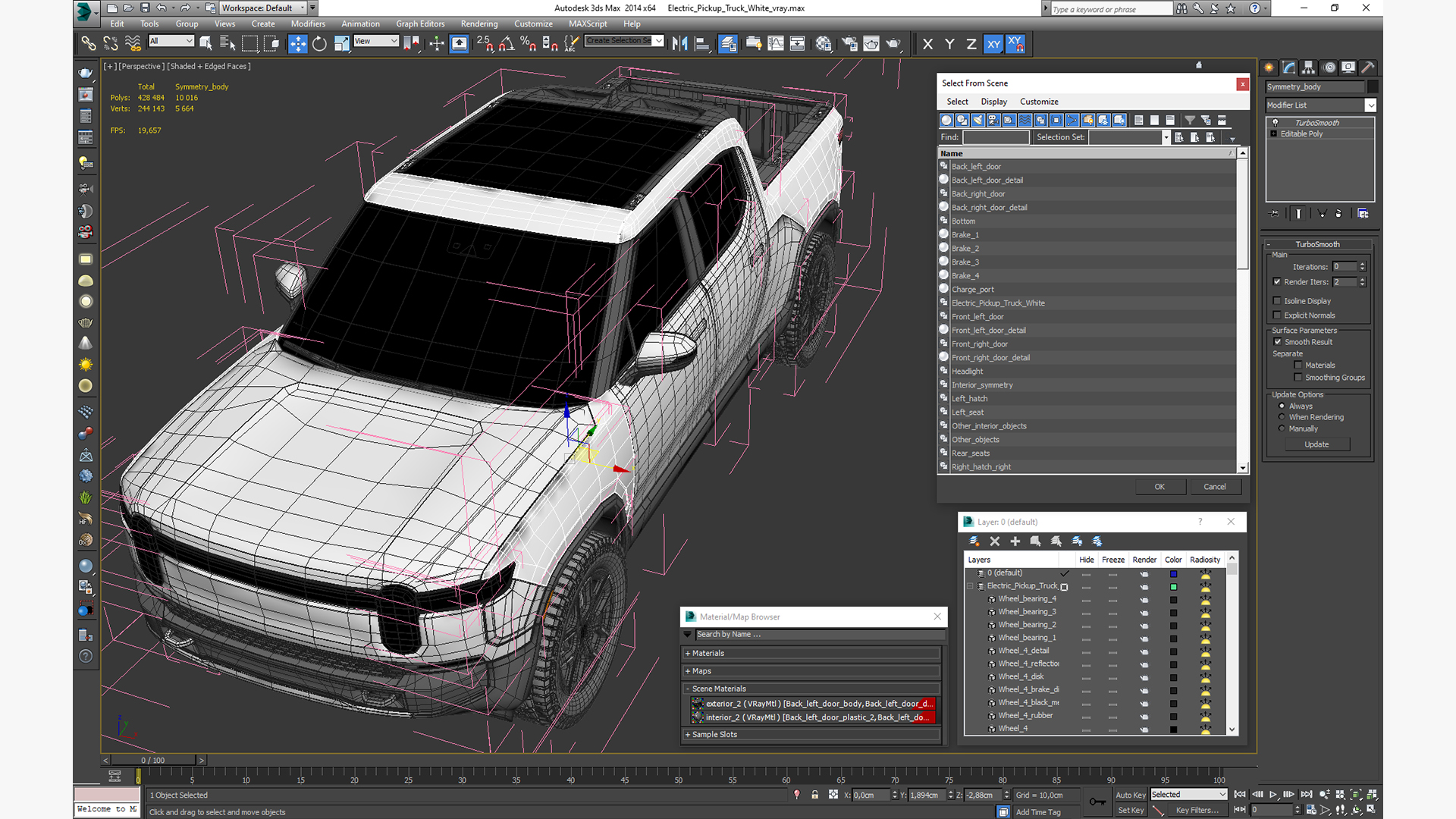This screenshot has height=819, width=1456.
Task: Select the When Rendering radio option
Action: [x=1282, y=417]
